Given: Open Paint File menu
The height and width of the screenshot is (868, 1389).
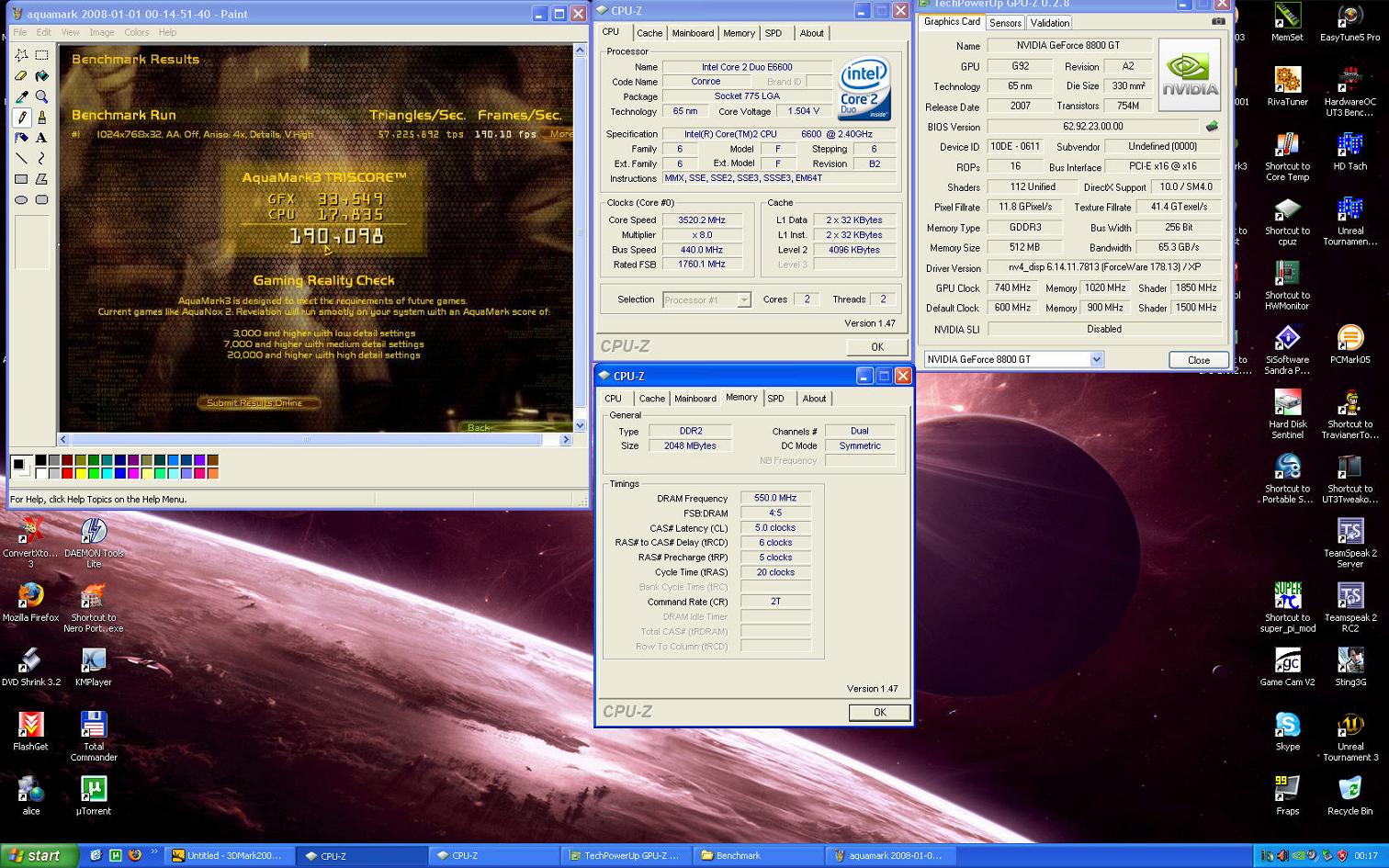Looking at the screenshot, I should [20, 32].
